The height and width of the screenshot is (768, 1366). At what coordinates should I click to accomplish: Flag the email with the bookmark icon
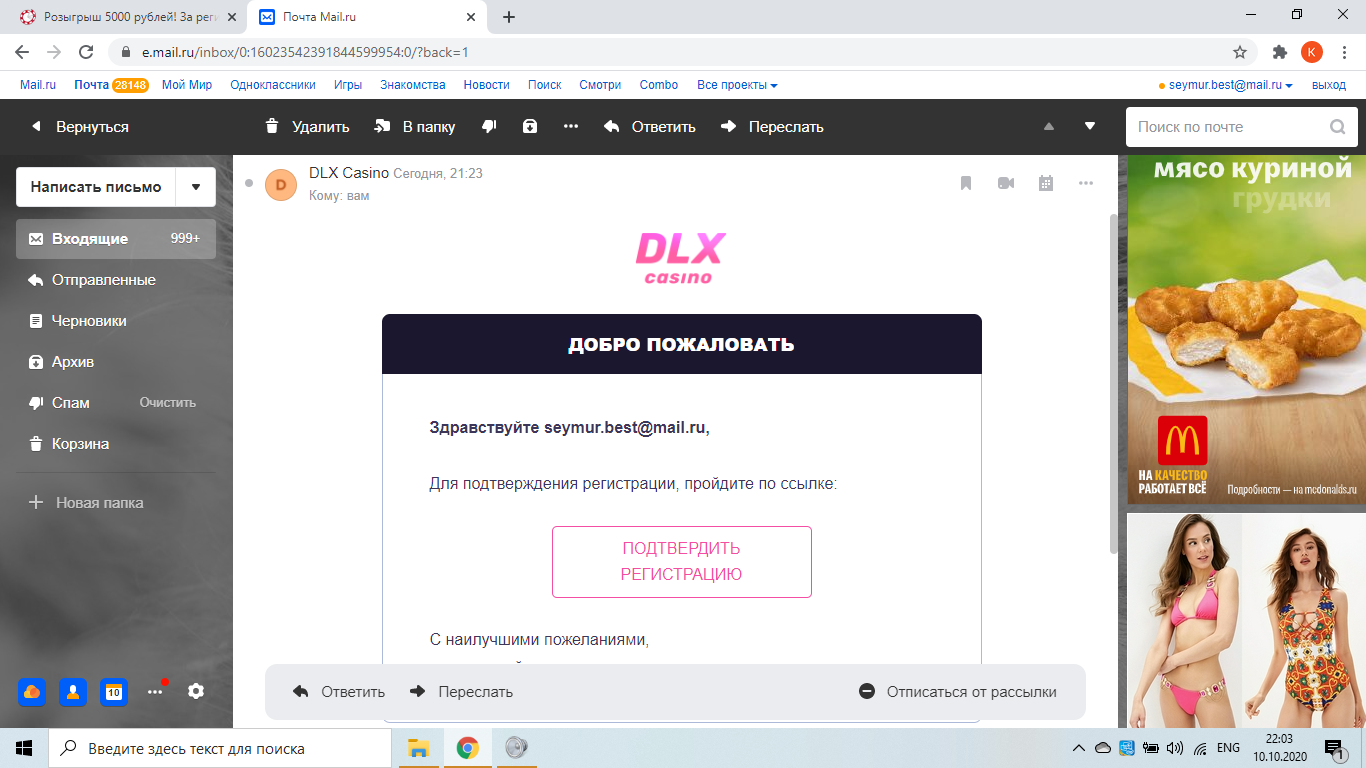click(966, 183)
